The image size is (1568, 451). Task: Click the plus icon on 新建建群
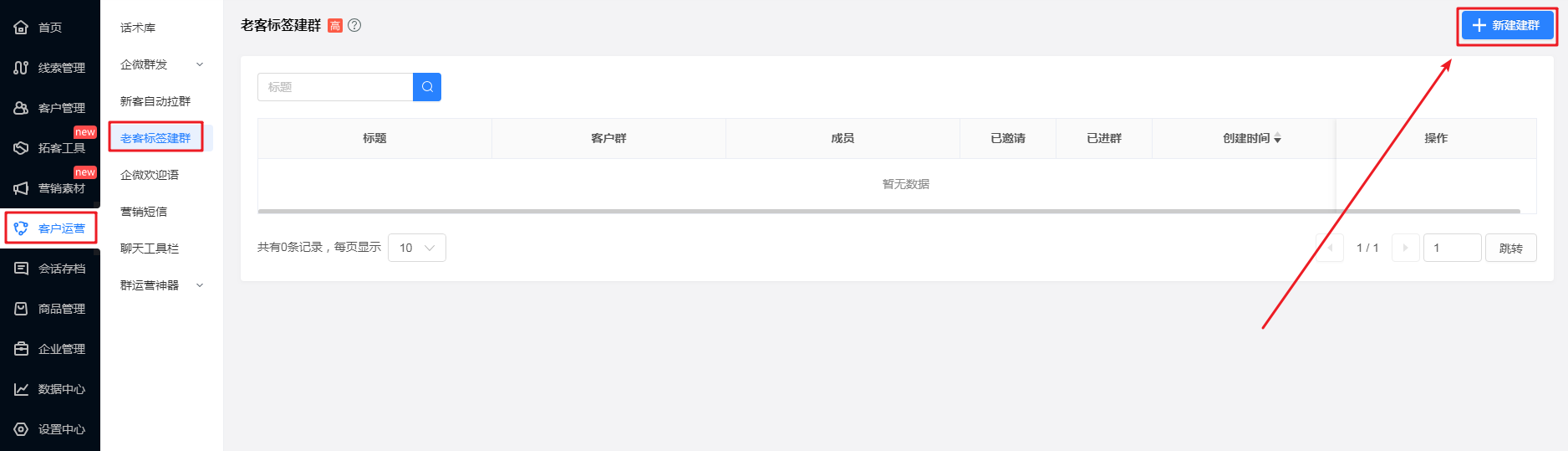(x=1479, y=25)
